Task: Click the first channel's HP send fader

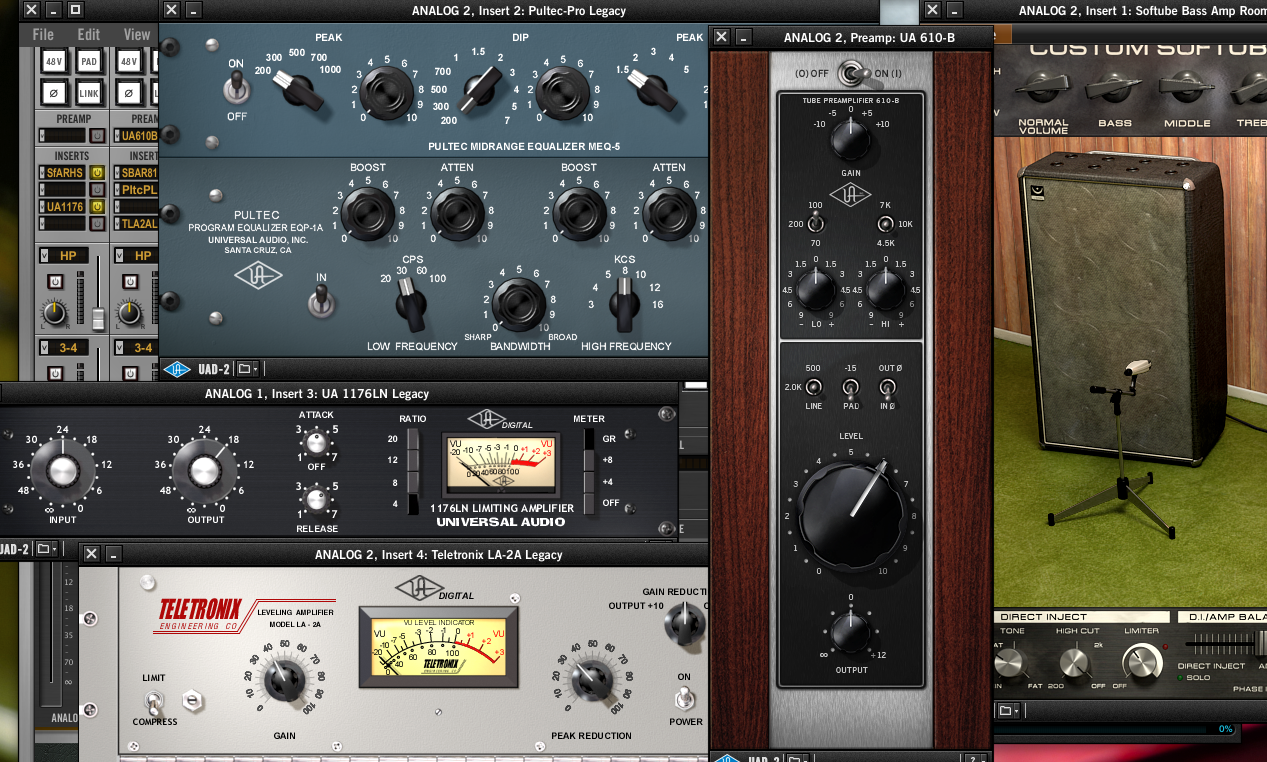Action: (98, 319)
